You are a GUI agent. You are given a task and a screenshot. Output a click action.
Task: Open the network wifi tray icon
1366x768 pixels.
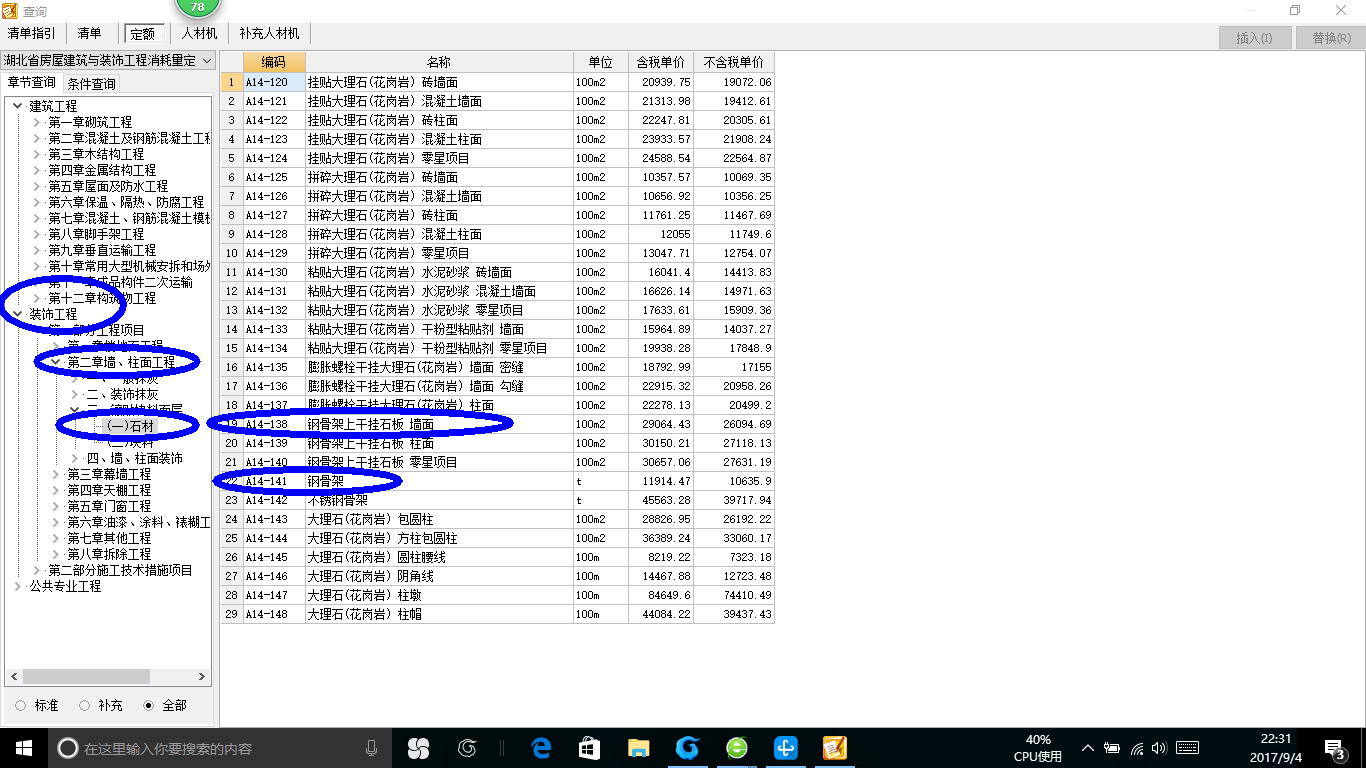pos(1137,748)
